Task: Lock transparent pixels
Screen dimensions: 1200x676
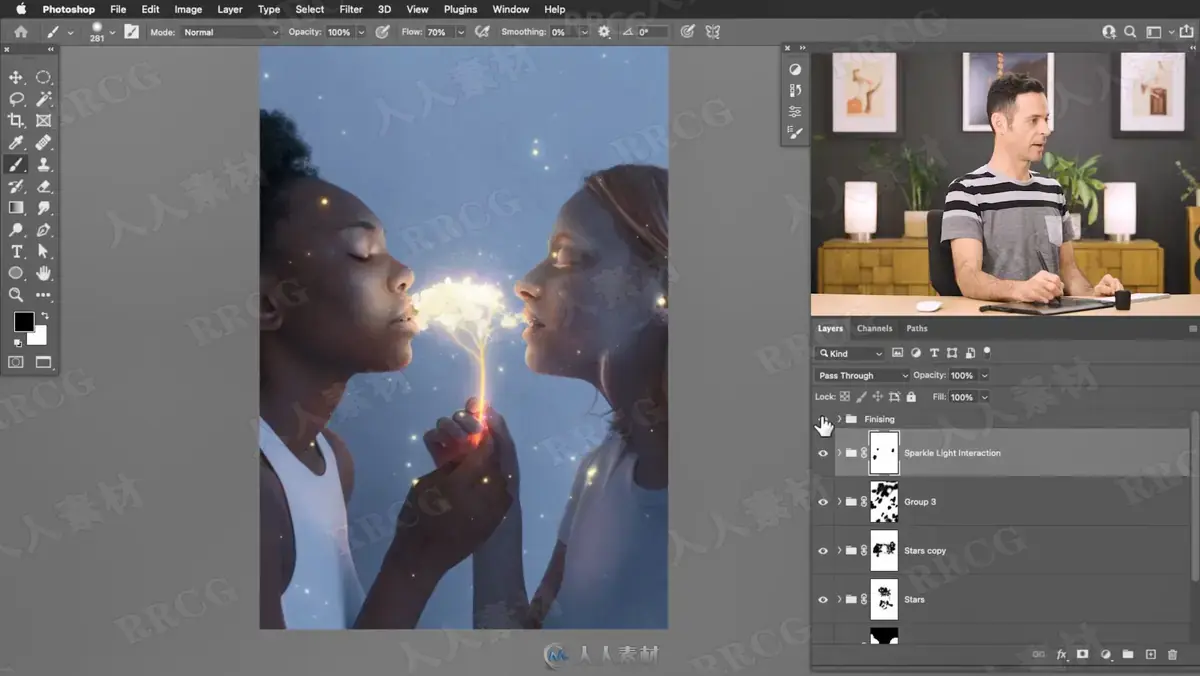Action: [845, 397]
